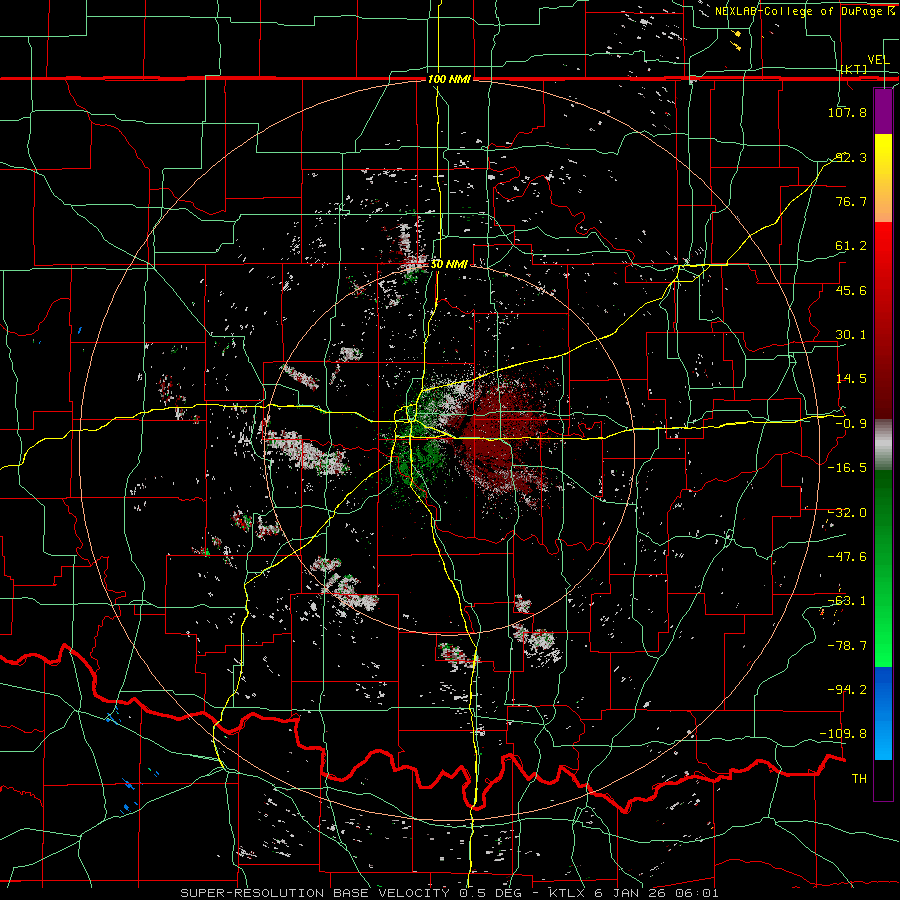Click the 61.2 velocity scale value

851,246
